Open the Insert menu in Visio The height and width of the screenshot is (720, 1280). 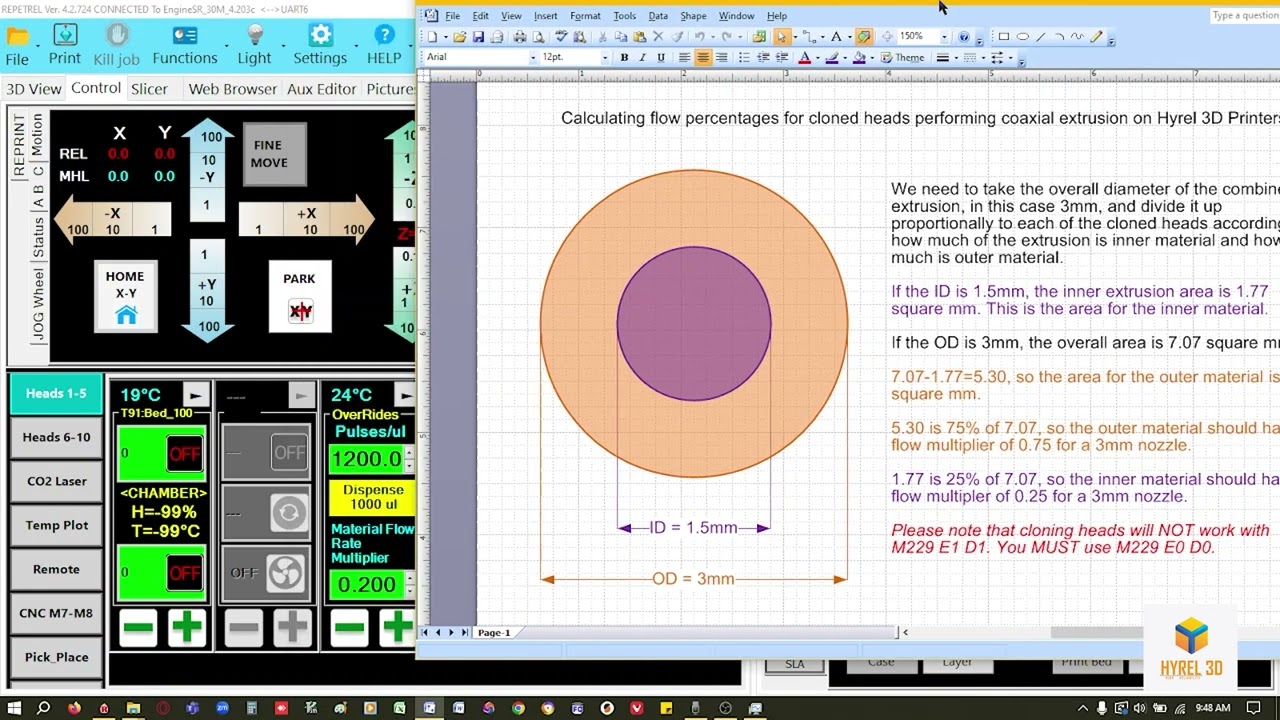tap(546, 16)
